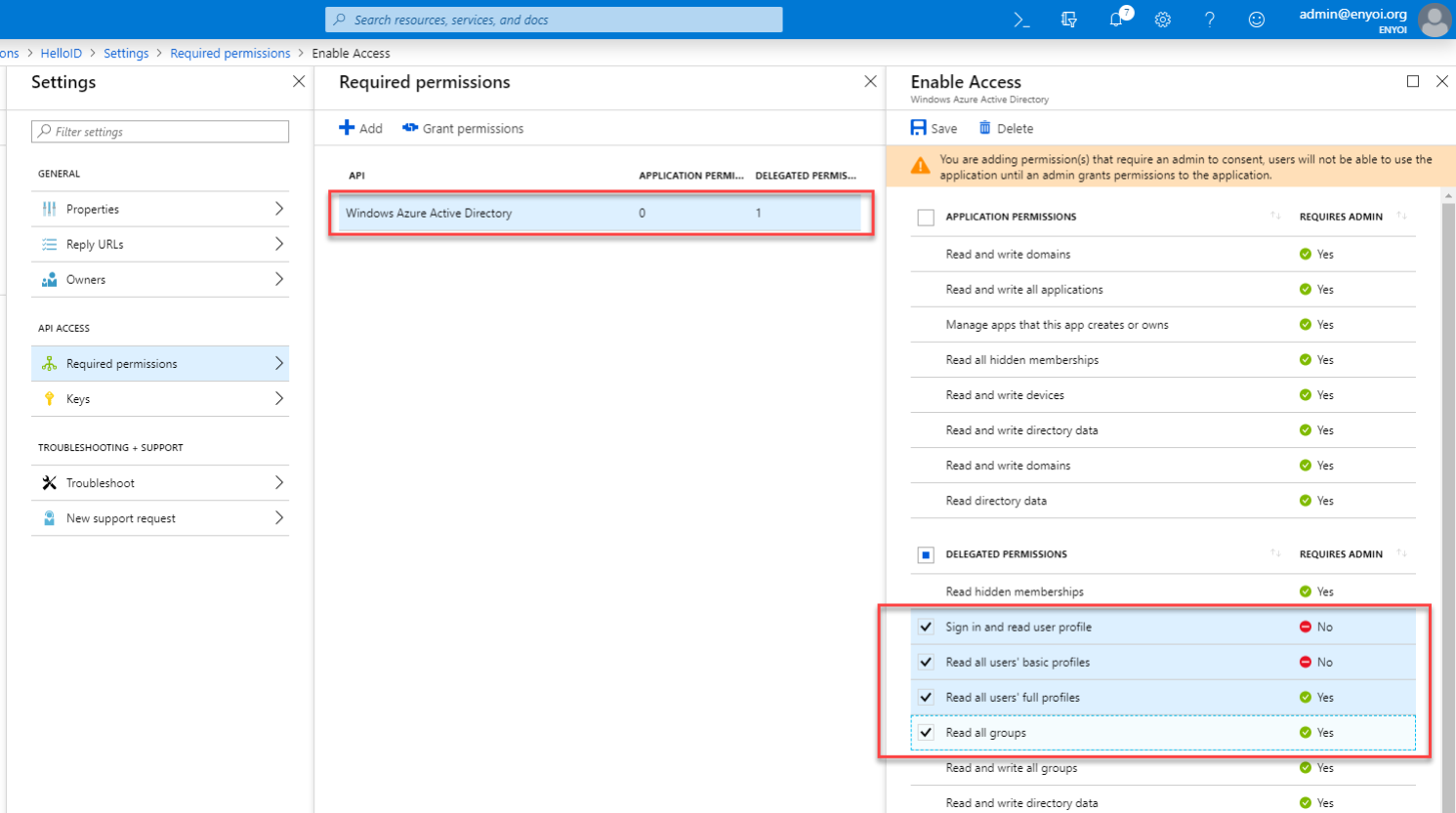Screen dimensions: 1456x813
Task: Expand Owners chevron
Action: 278,279
